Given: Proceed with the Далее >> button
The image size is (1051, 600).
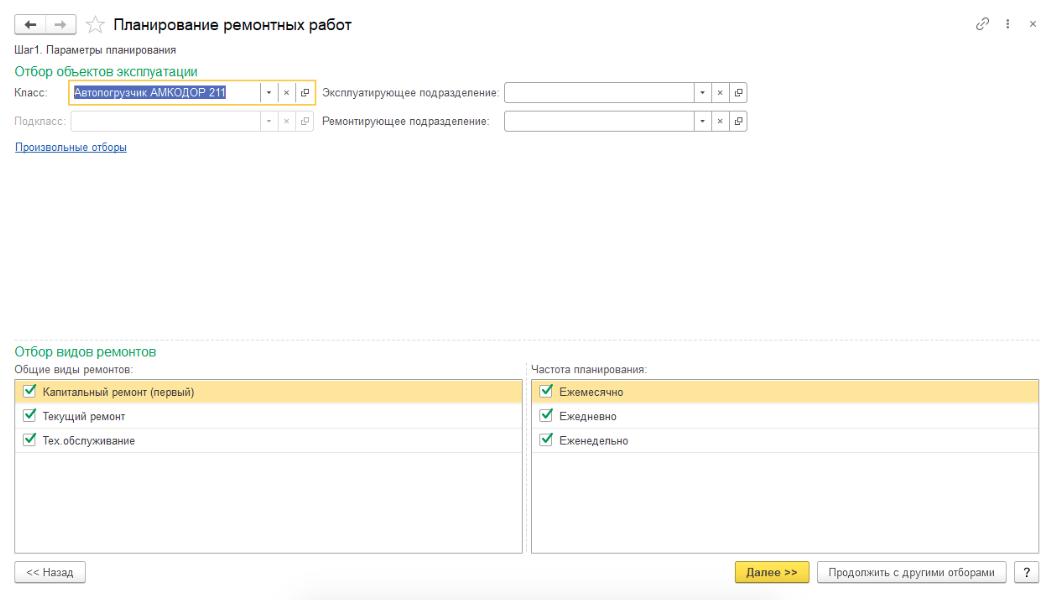Looking at the screenshot, I should pyautogui.click(x=772, y=572).
